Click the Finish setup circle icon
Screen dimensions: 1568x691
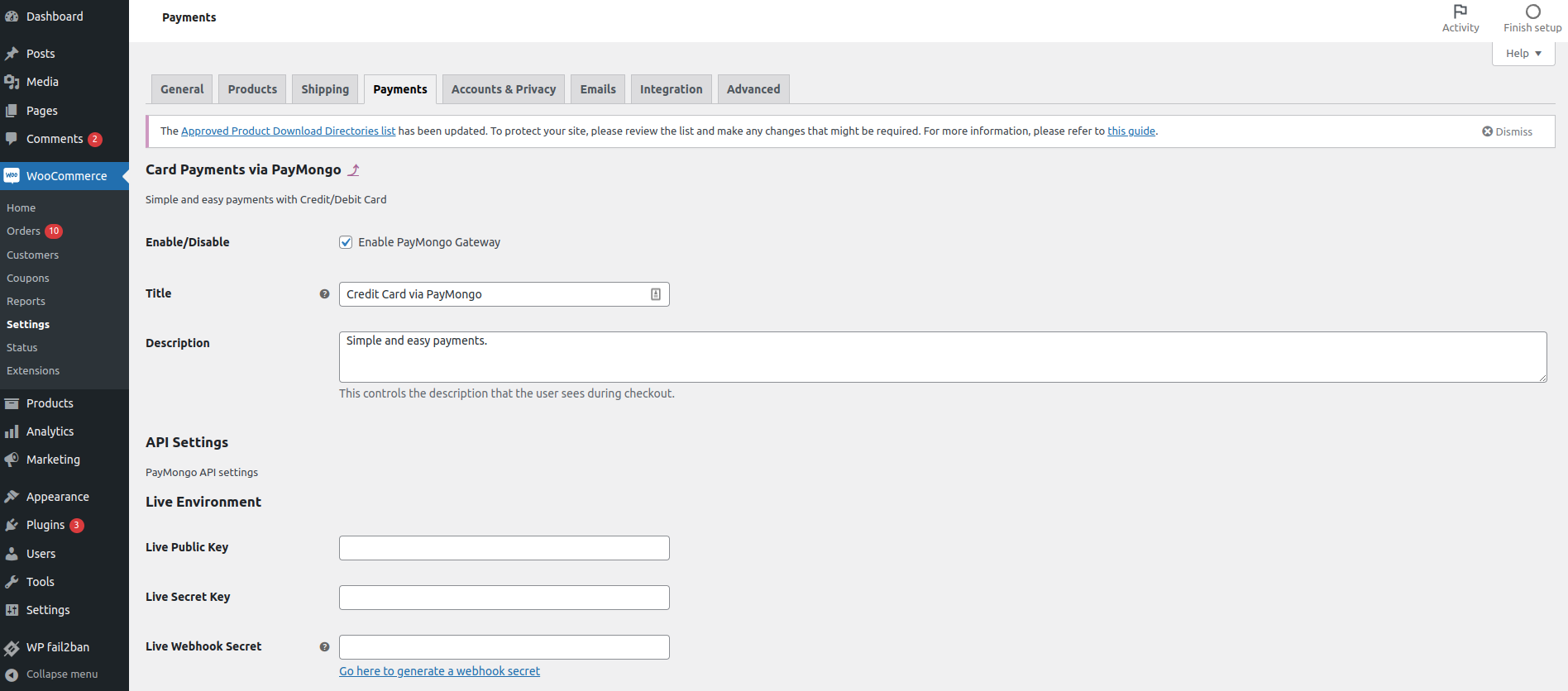1532,12
